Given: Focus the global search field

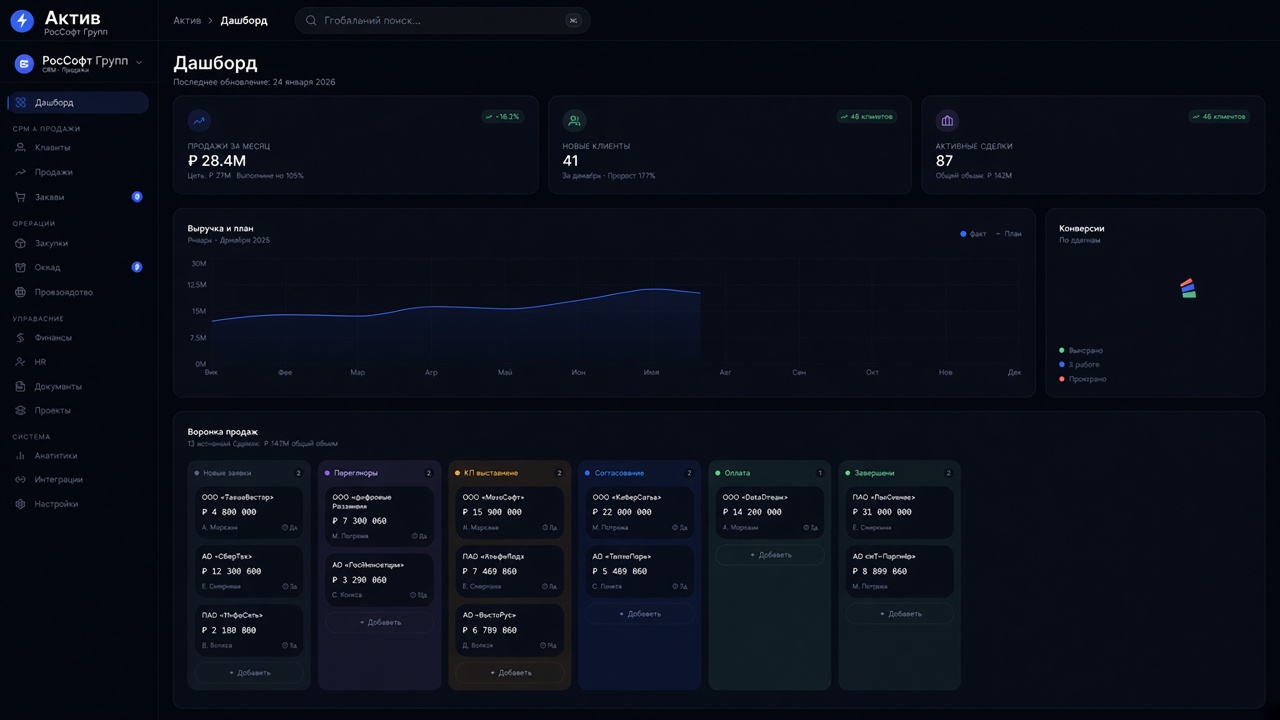Looking at the screenshot, I should coord(442,20).
